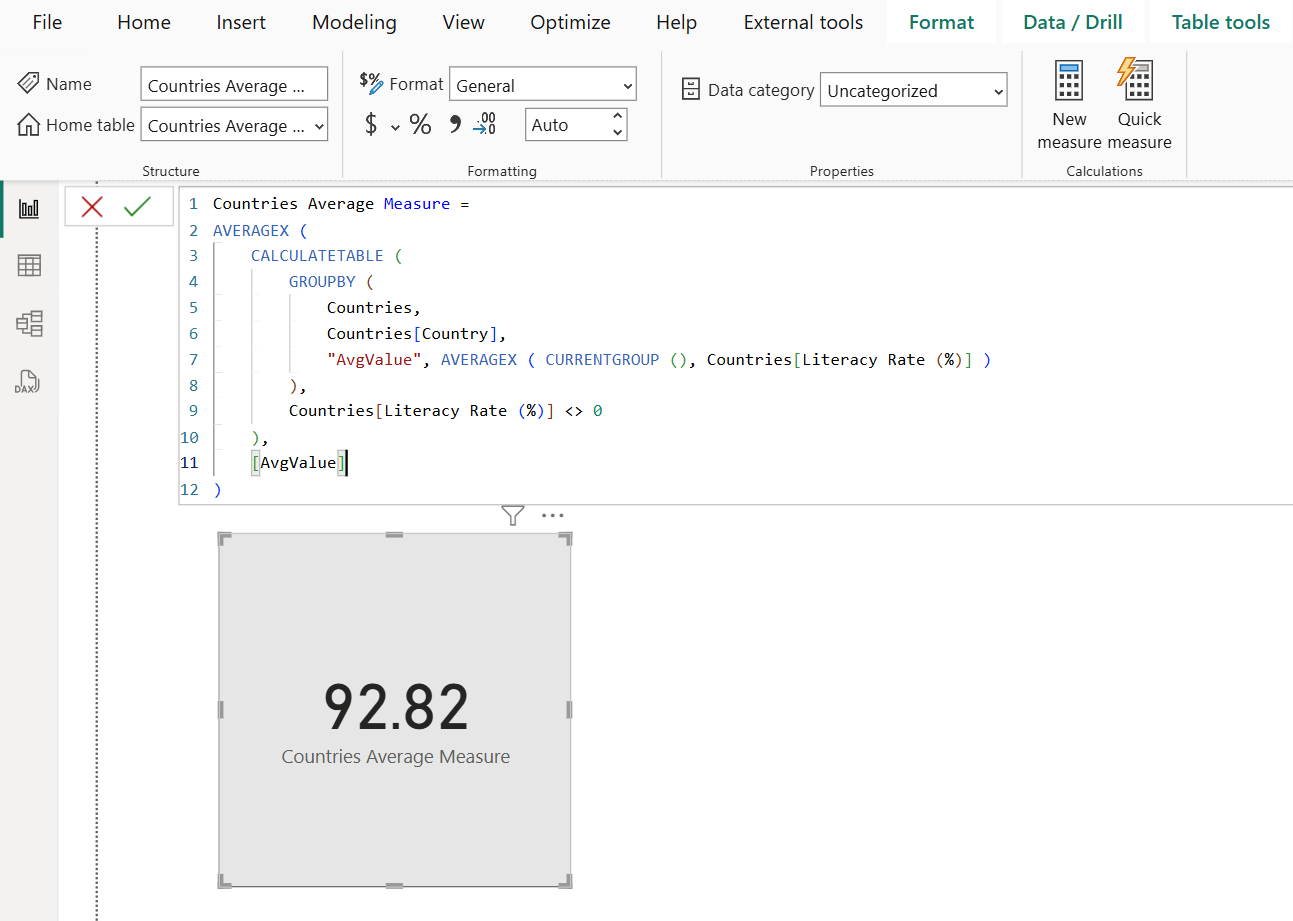
Task: Switch to Model view
Action: [29, 323]
